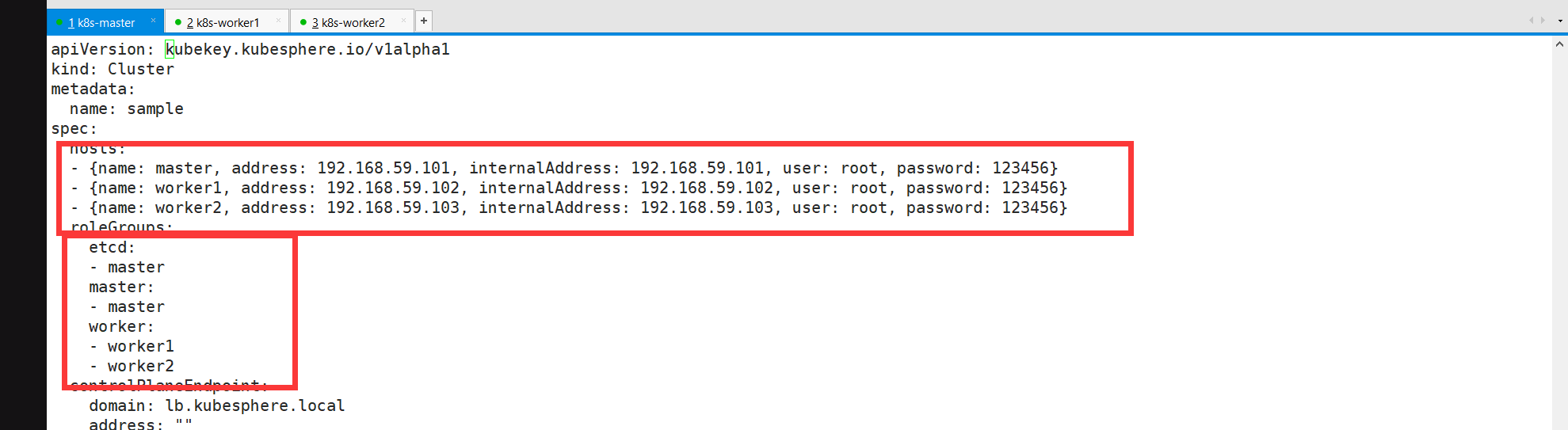This screenshot has width=1568, height=430.
Task: Click the green status dot on k8s-master
Action: click(x=59, y=22)
